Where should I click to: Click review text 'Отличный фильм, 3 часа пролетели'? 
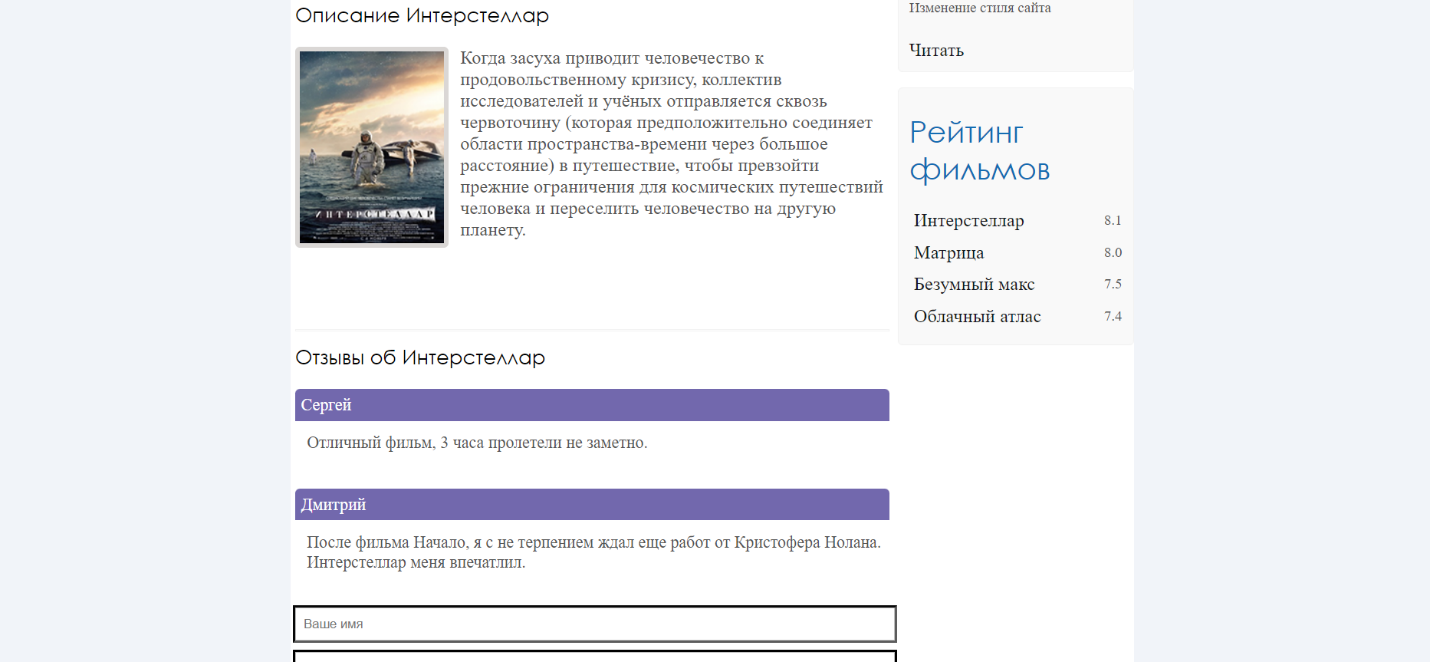[477, 443]
